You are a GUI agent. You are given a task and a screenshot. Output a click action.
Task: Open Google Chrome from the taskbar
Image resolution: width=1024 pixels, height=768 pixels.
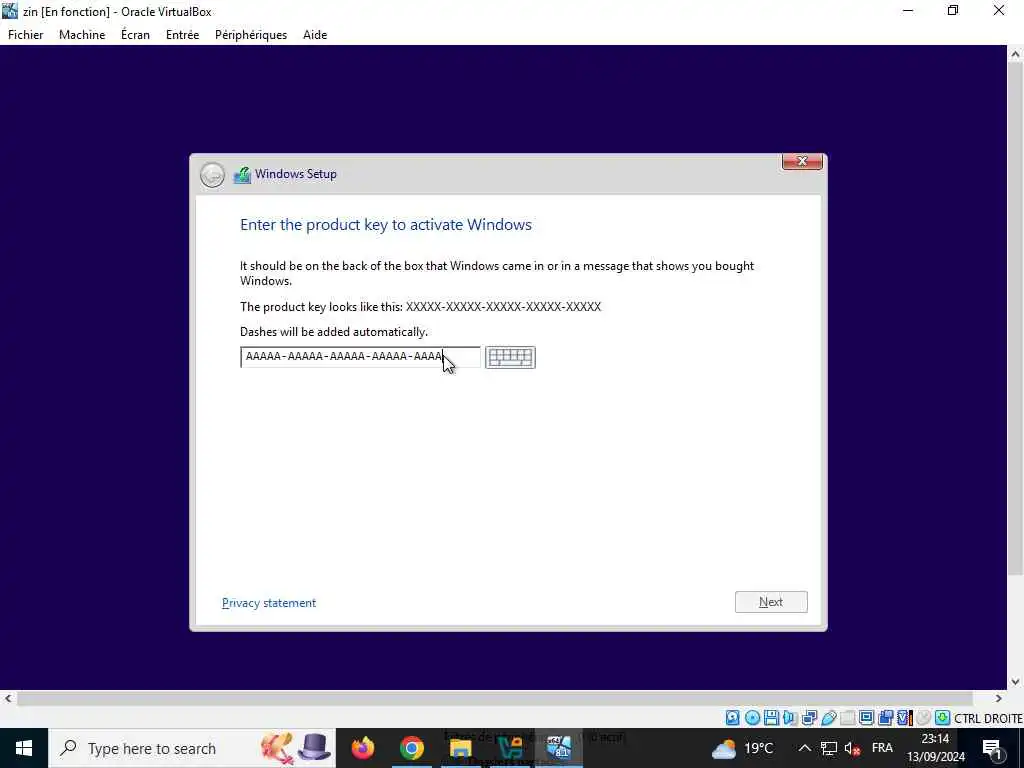click(x=411, y=748)
